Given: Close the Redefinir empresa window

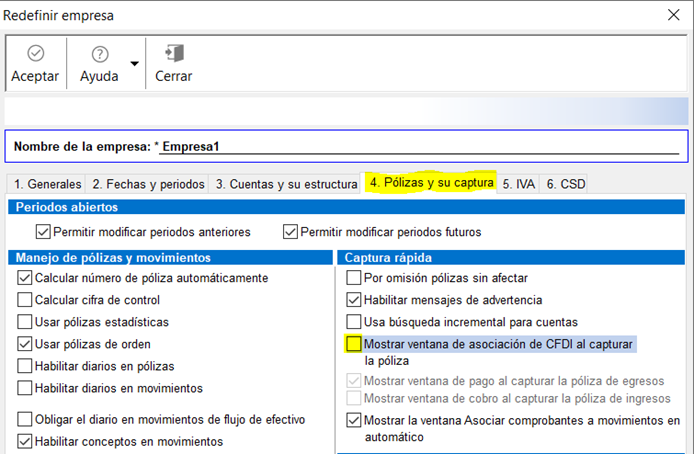Looking at the screenshot, I should (671, 15).
